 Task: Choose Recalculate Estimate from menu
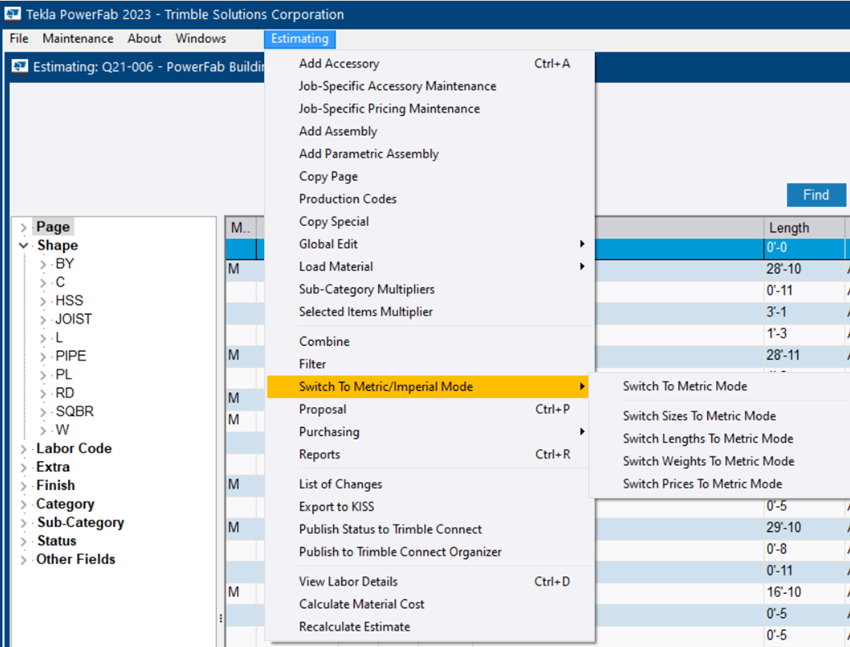354,627
